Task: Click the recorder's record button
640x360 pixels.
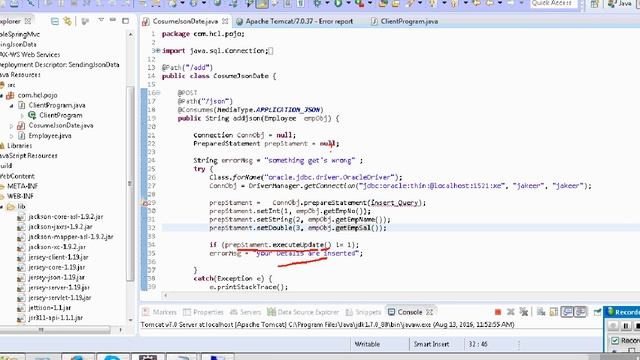Action: 613,326
